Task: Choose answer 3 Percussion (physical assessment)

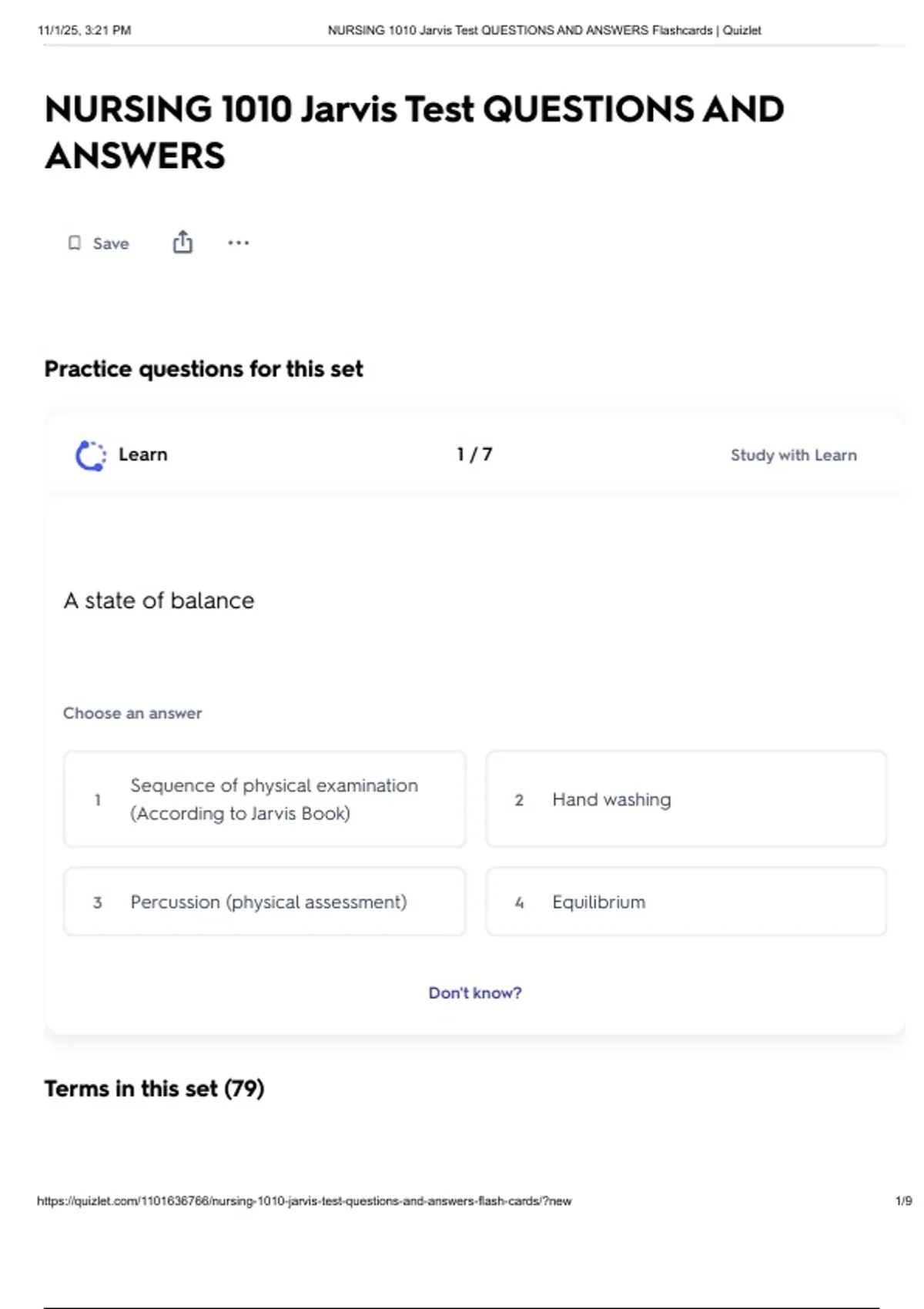Action: [x=265, y=902]
